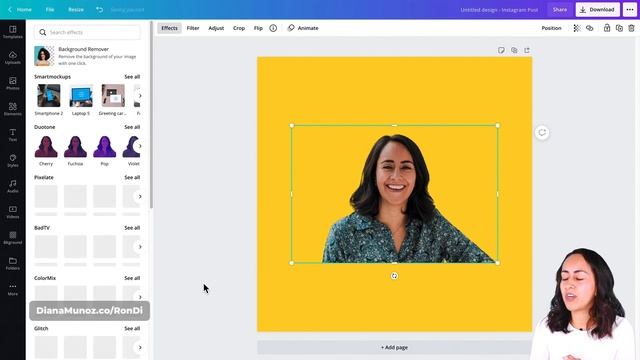
Task: Open the Filter tab
Action: pyautogui.click(x=193, y=28)
